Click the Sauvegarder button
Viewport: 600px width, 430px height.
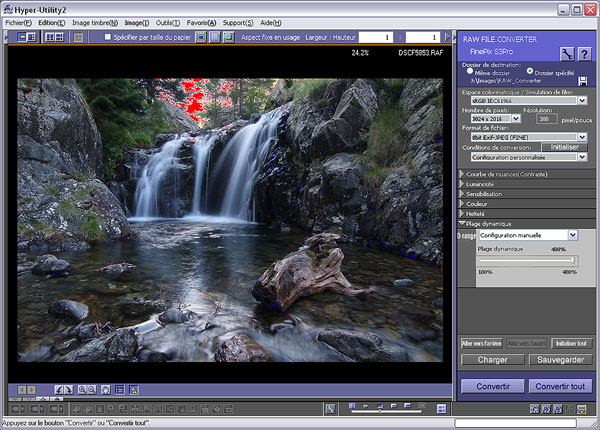tap(560, 359)
